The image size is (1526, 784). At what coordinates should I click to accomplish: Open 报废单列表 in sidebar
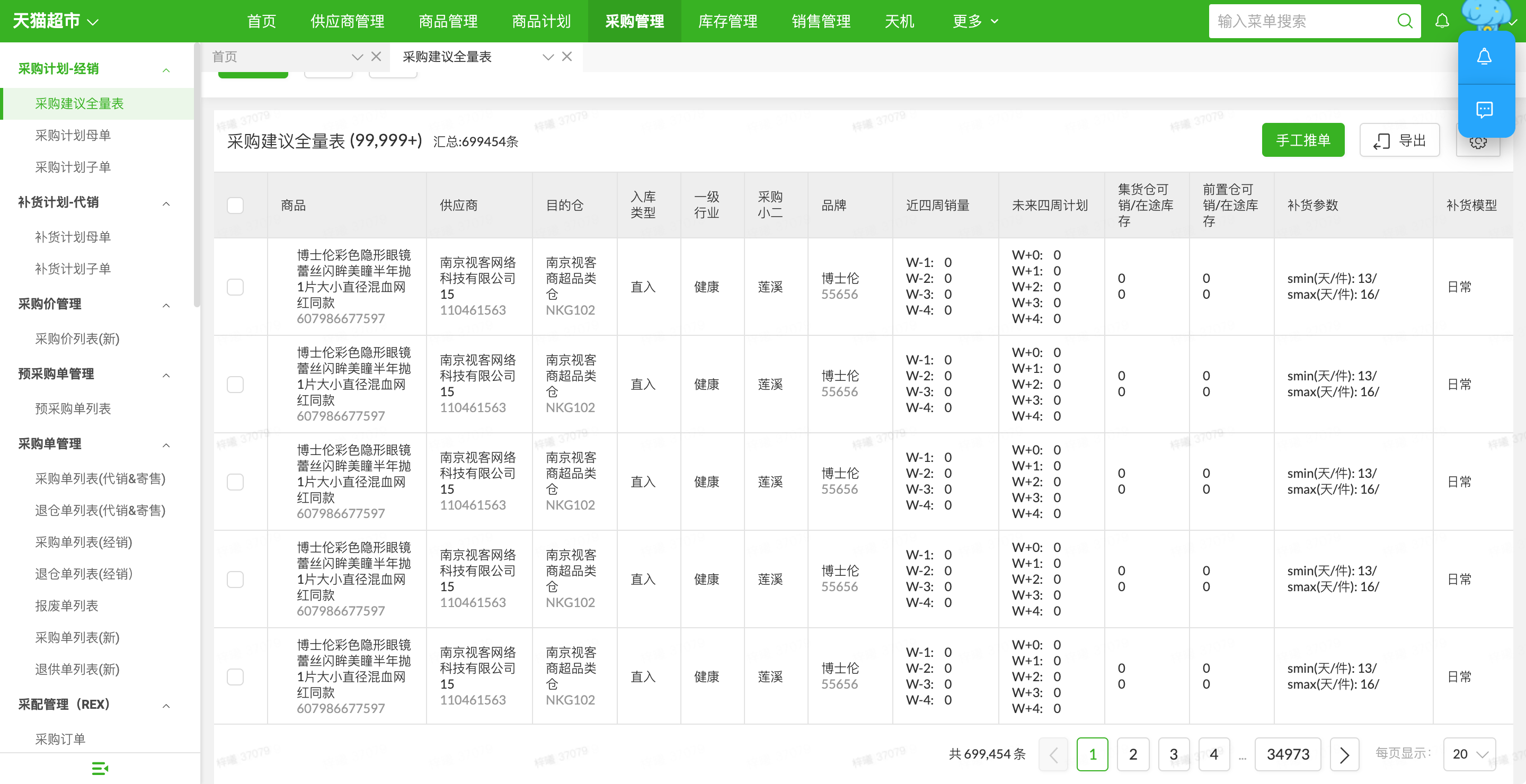pyautogui.click(x=66, y=607)
